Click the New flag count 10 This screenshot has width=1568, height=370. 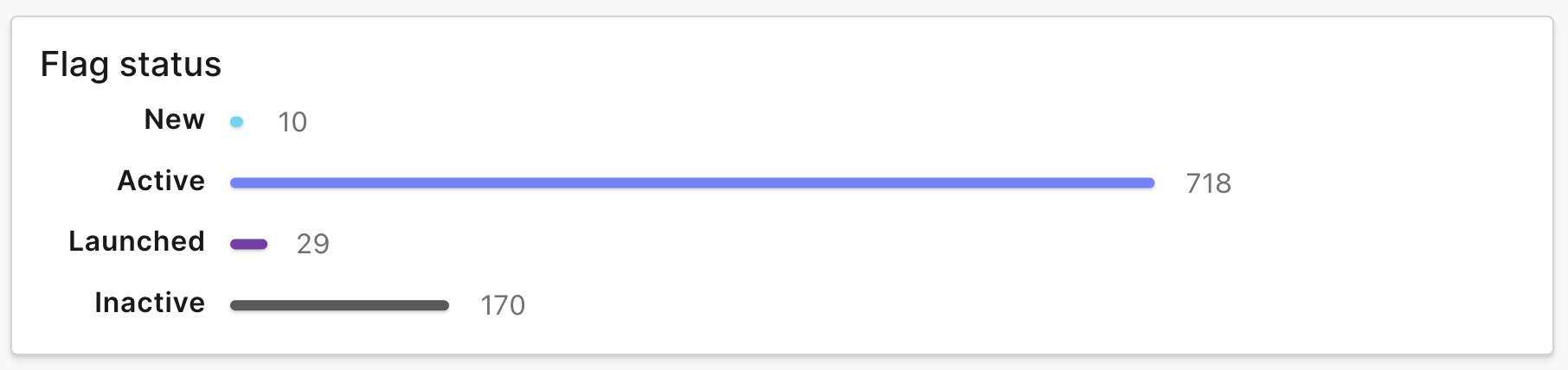pyautogui.click(x=292, y=122)
